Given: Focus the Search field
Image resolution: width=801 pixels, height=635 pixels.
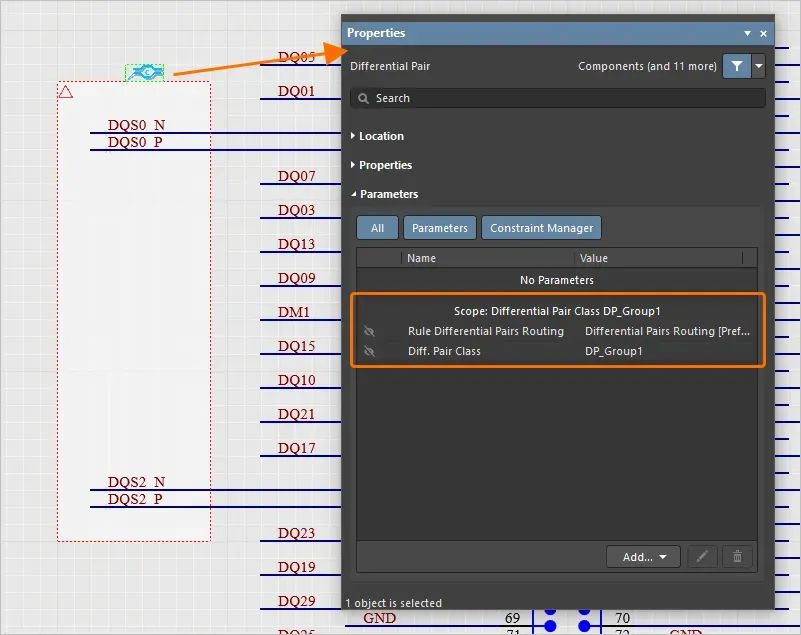Looking at the screenshot, I should coord(558,98).
